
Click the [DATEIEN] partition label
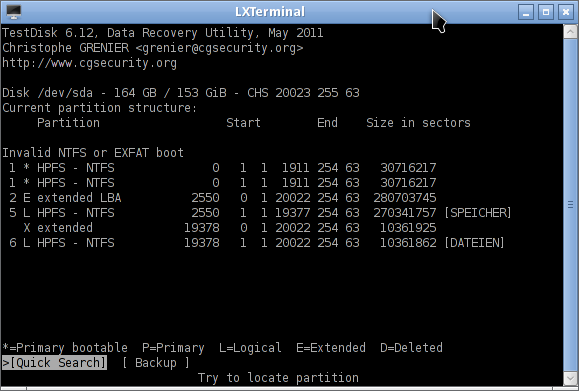[474, 243]
